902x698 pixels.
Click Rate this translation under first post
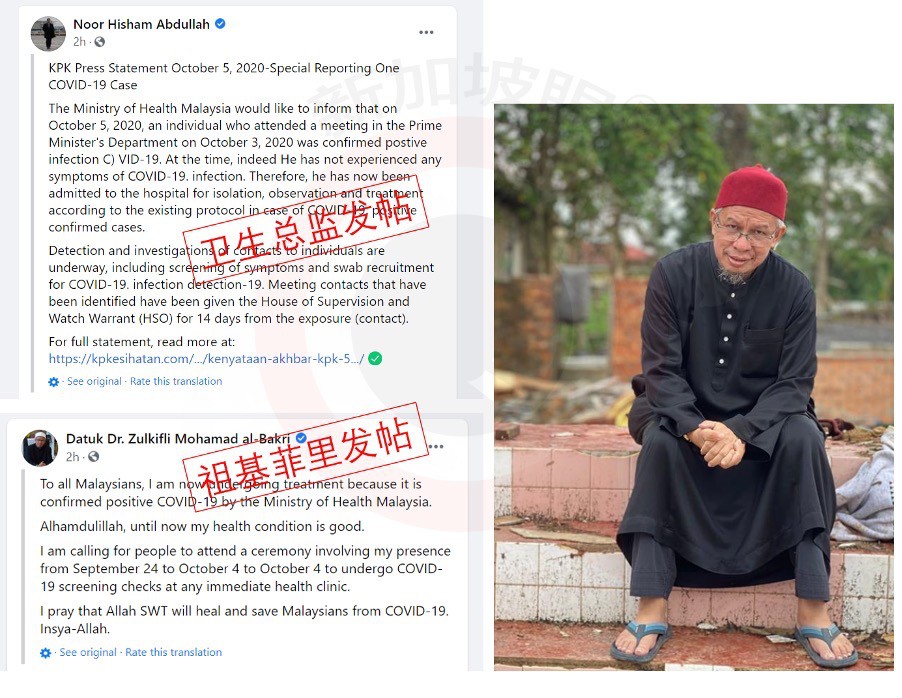[176, 381]
